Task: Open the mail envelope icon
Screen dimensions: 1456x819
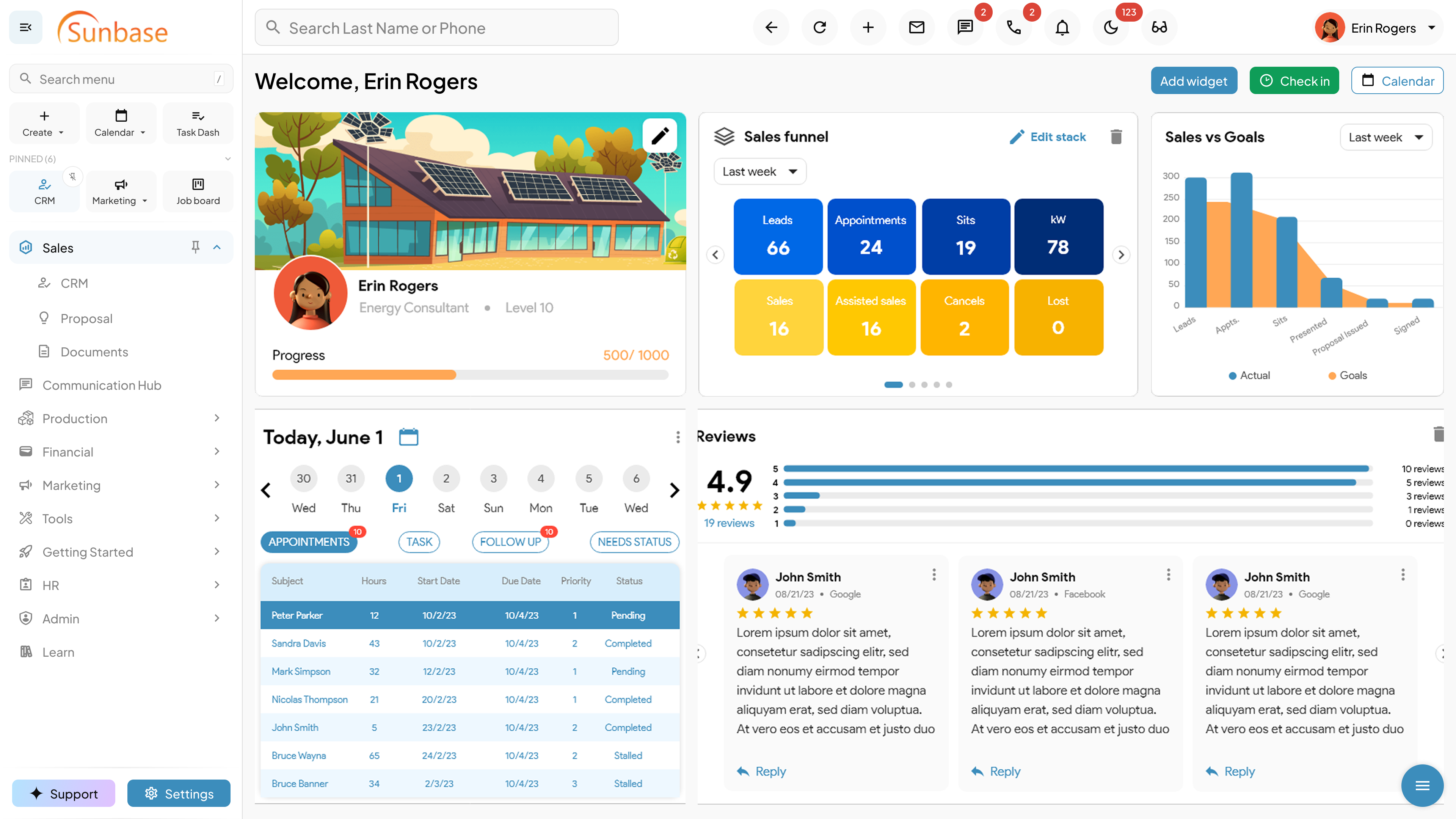Action: coord(916,27)
